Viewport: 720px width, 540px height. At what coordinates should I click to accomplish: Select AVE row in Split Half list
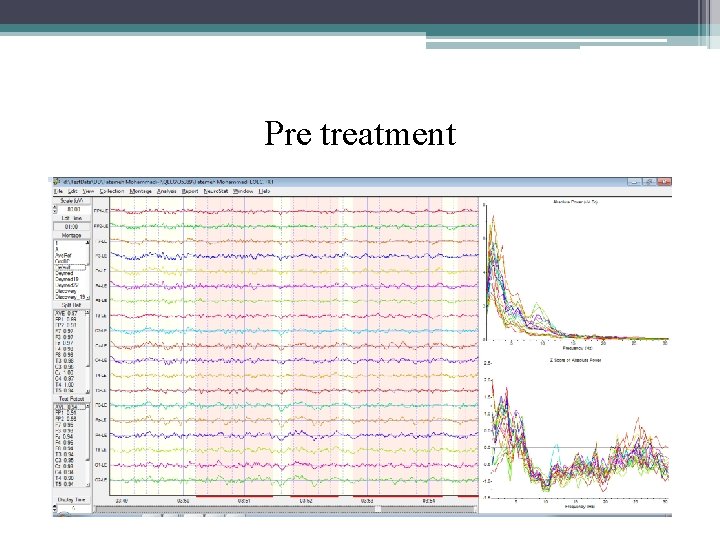pyautogui.click(x=66, y=313)
